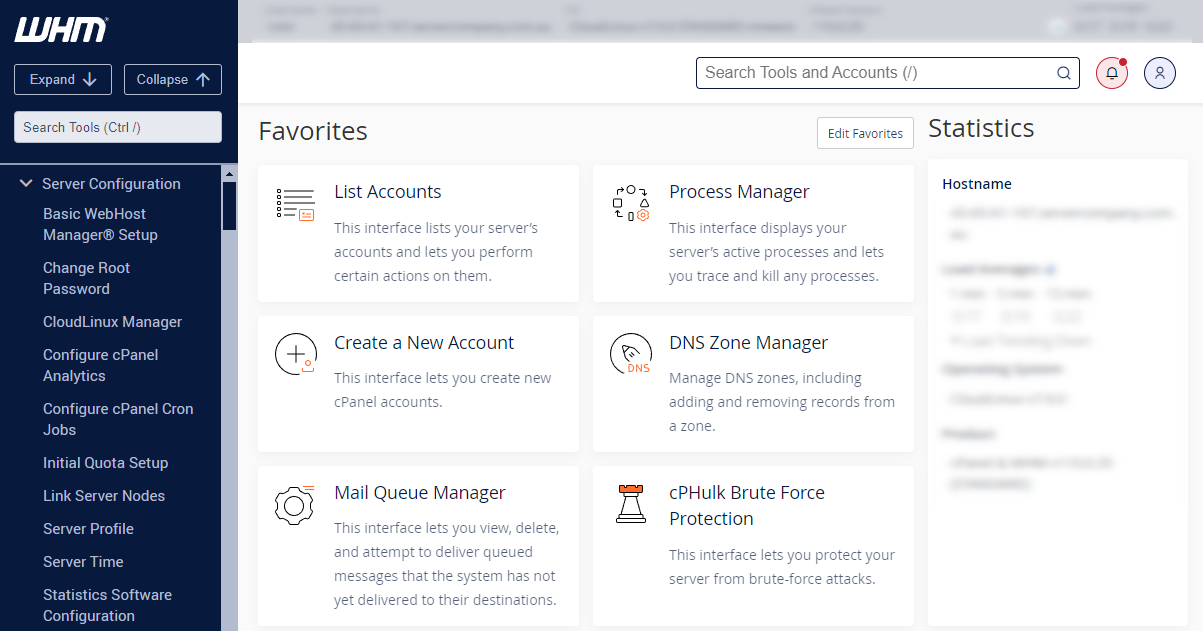Go to Server Time in sidebar
1203x631 pixels.
pyautogui.click(x=83, y=562)
